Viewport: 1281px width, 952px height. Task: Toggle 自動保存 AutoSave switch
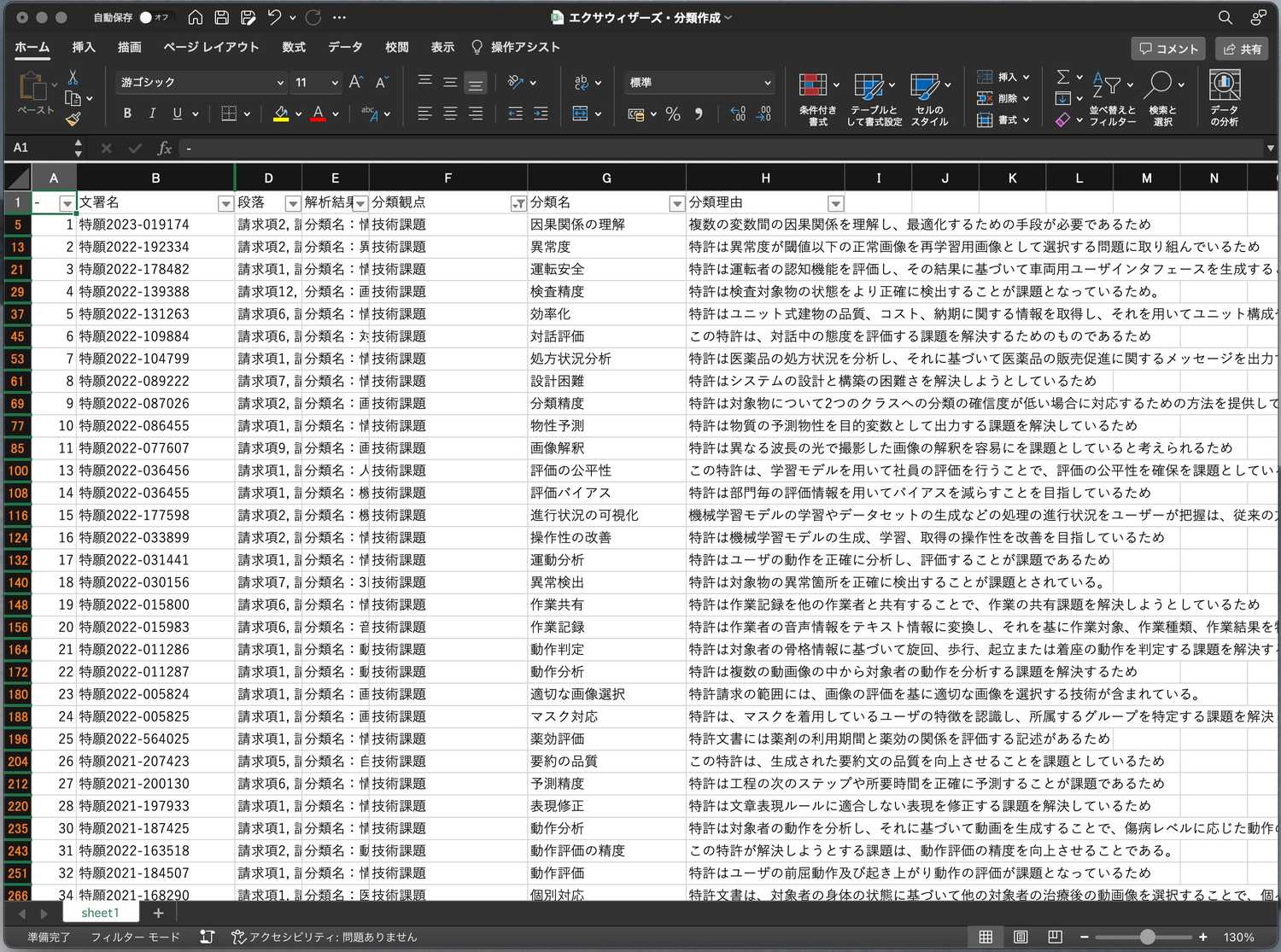[x=155, y=17]
